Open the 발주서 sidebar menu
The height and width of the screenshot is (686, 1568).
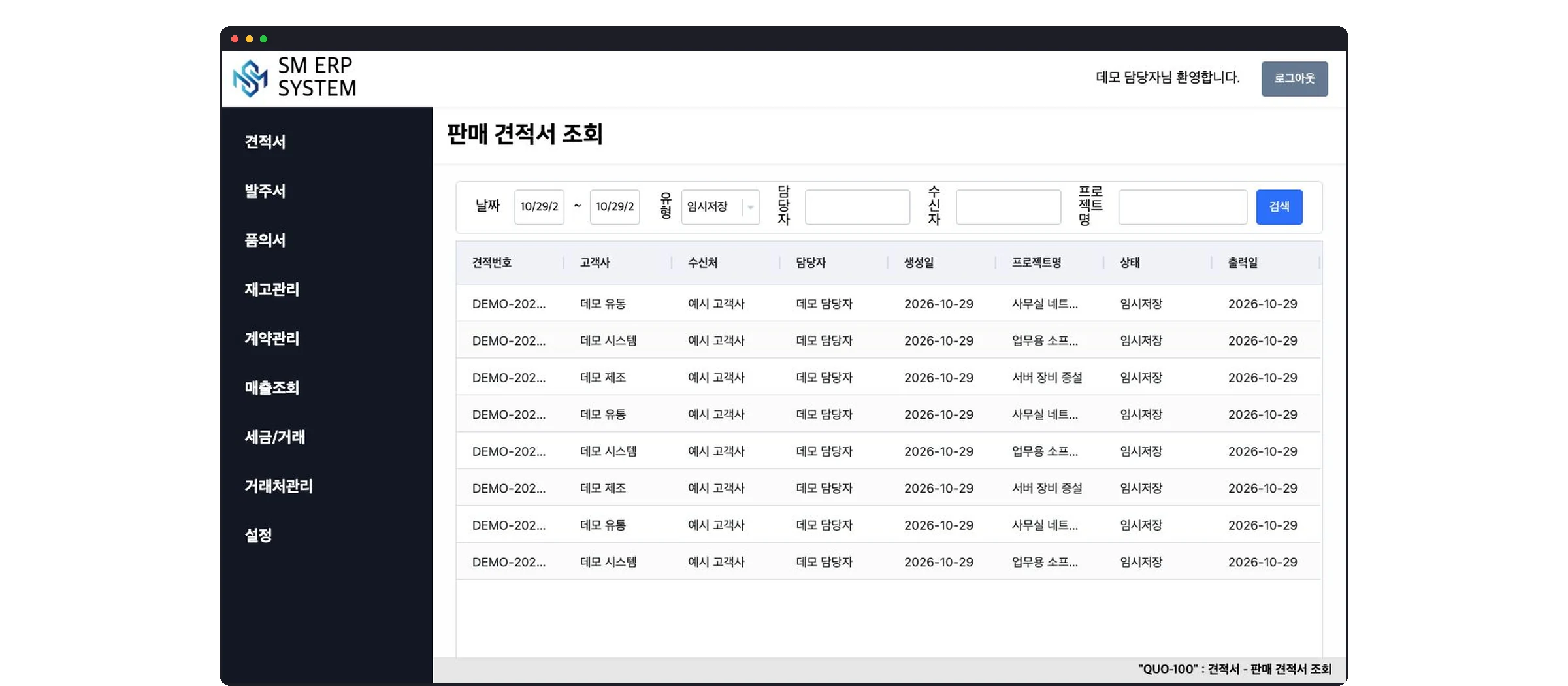[x=265, y=191]
